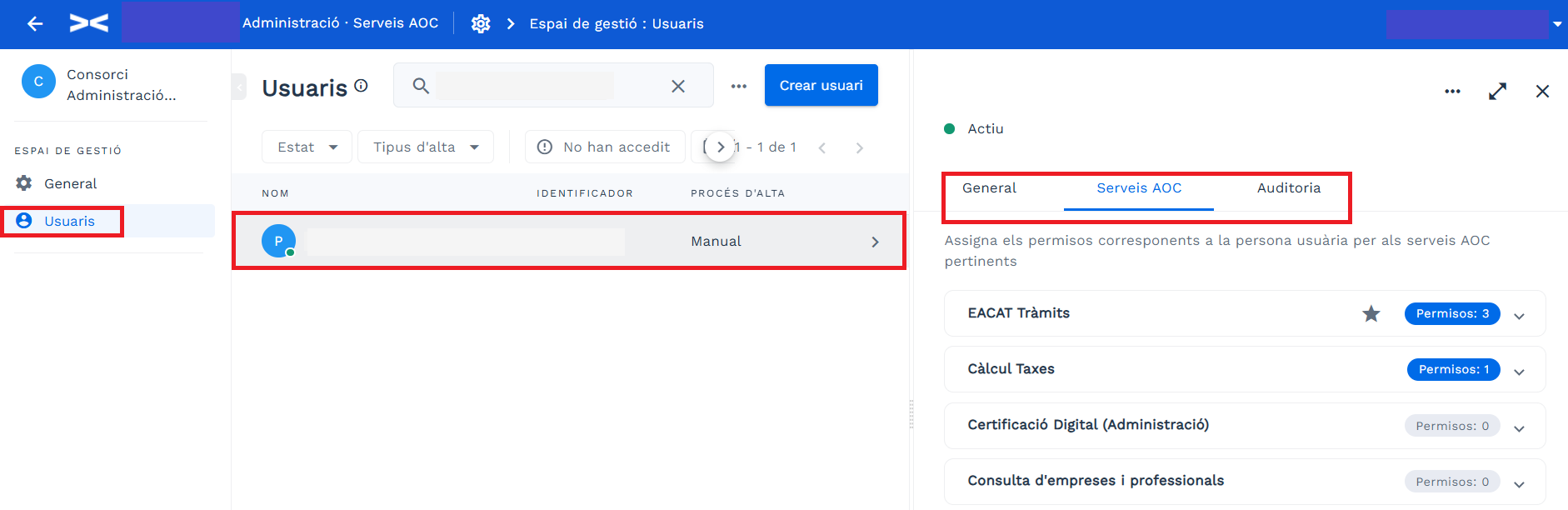
Task: Click the panel resize handle between panes
Action: click(x=911, y=414)
